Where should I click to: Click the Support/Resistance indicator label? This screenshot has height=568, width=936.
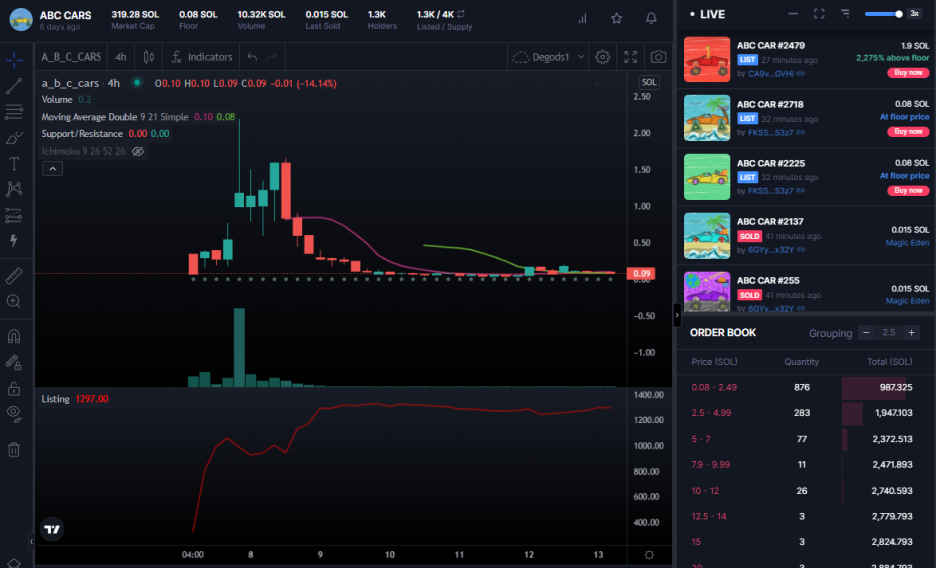(82, 134)
